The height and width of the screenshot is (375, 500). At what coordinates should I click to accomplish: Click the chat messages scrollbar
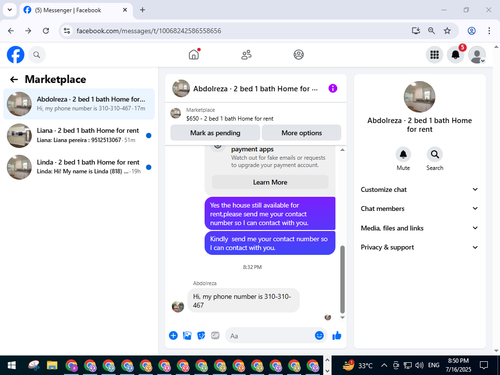pyautogui.click(x=342, y=279)
